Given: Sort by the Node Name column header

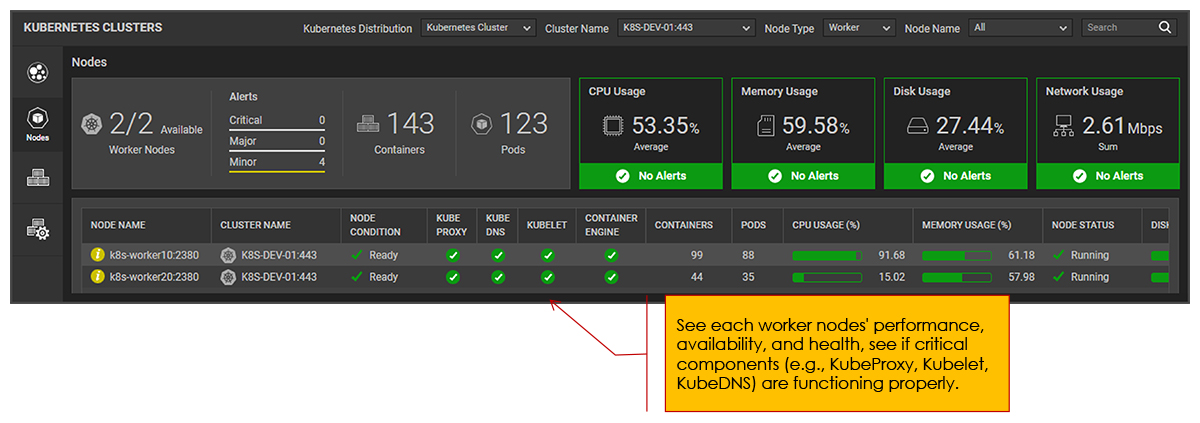Looking at the screenshot, I should (119, 225).
